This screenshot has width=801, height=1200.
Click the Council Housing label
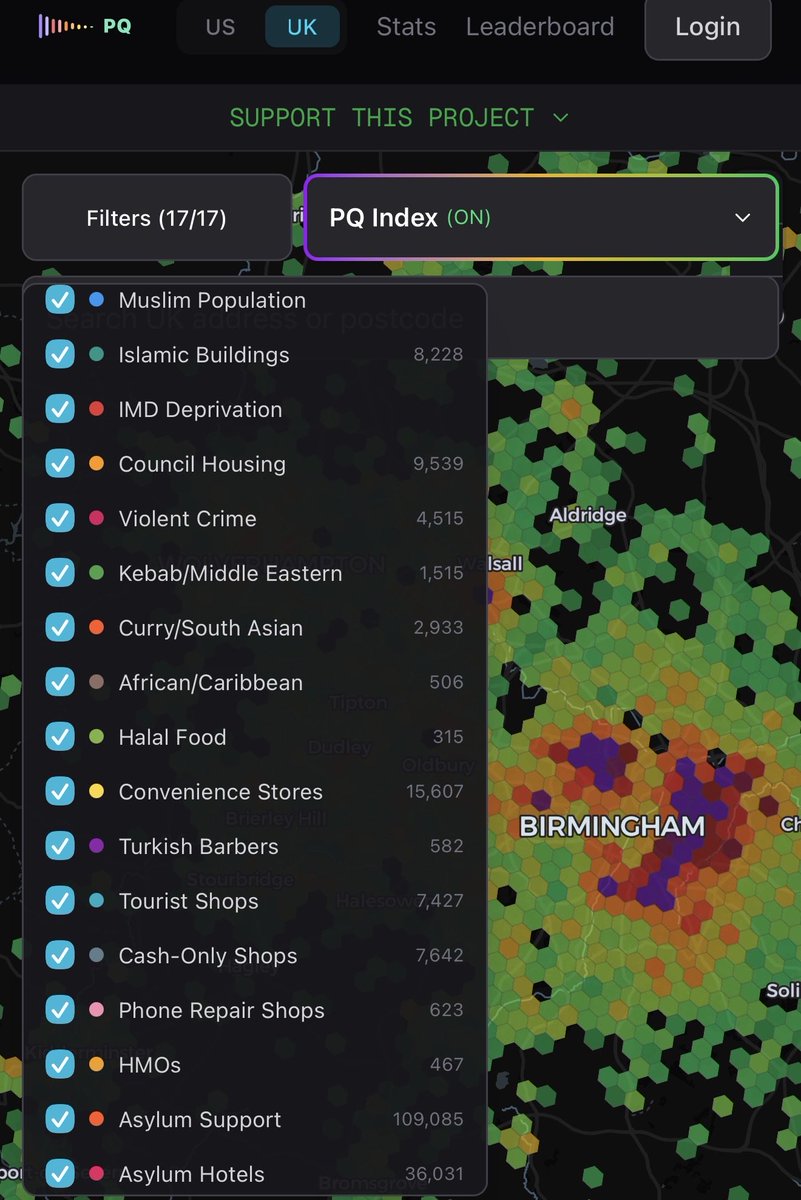(x=202, y=464)
